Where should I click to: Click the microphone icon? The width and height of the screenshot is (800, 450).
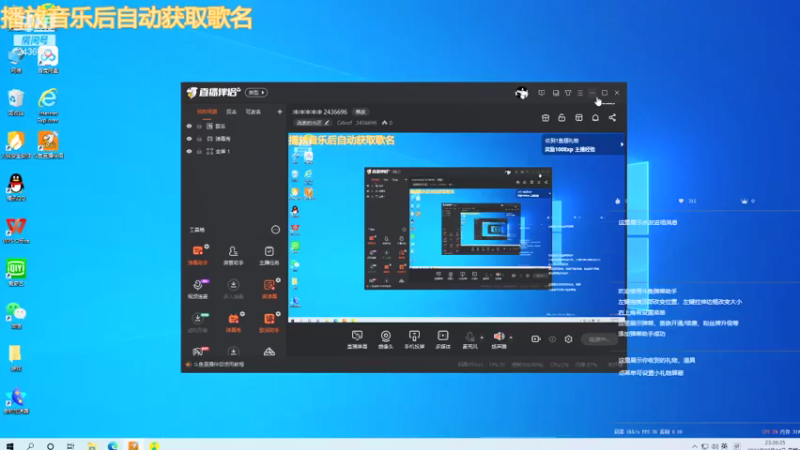click(470, 339)
